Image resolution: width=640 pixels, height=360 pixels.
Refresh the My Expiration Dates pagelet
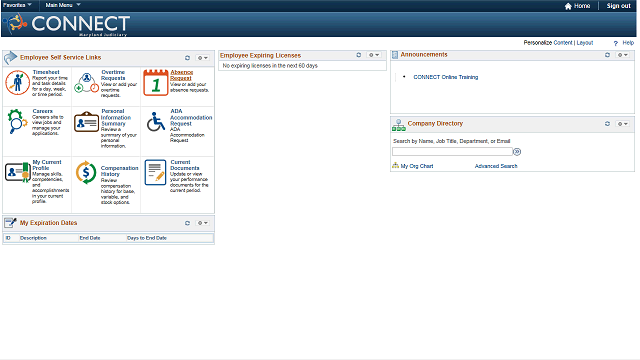coord(187,223)
